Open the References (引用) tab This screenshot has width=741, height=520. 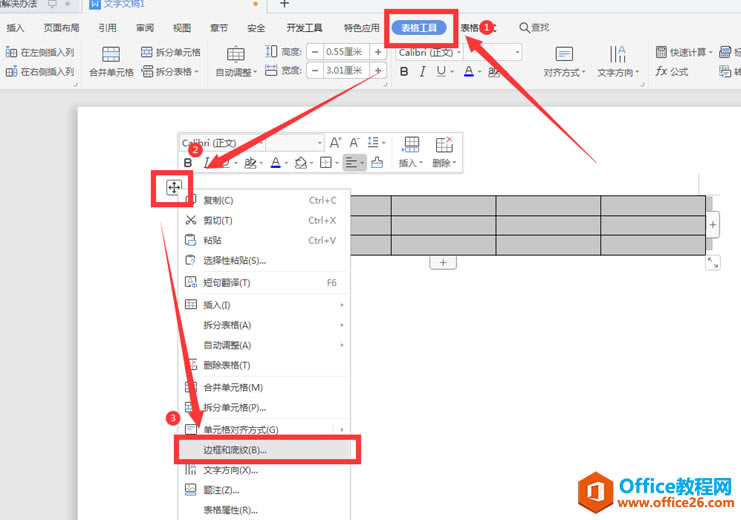pos(107,28)
